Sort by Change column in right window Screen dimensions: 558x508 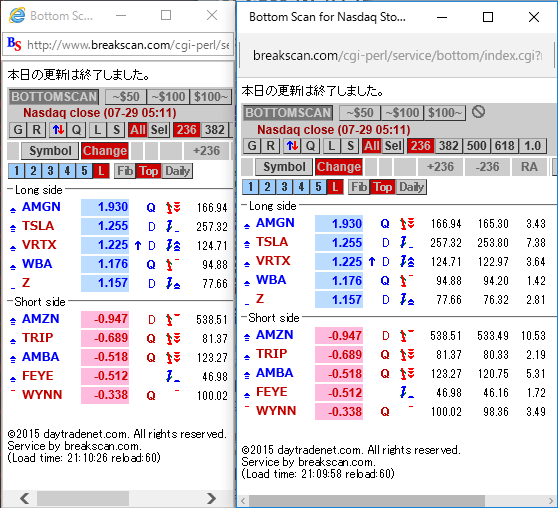(338, 167)
